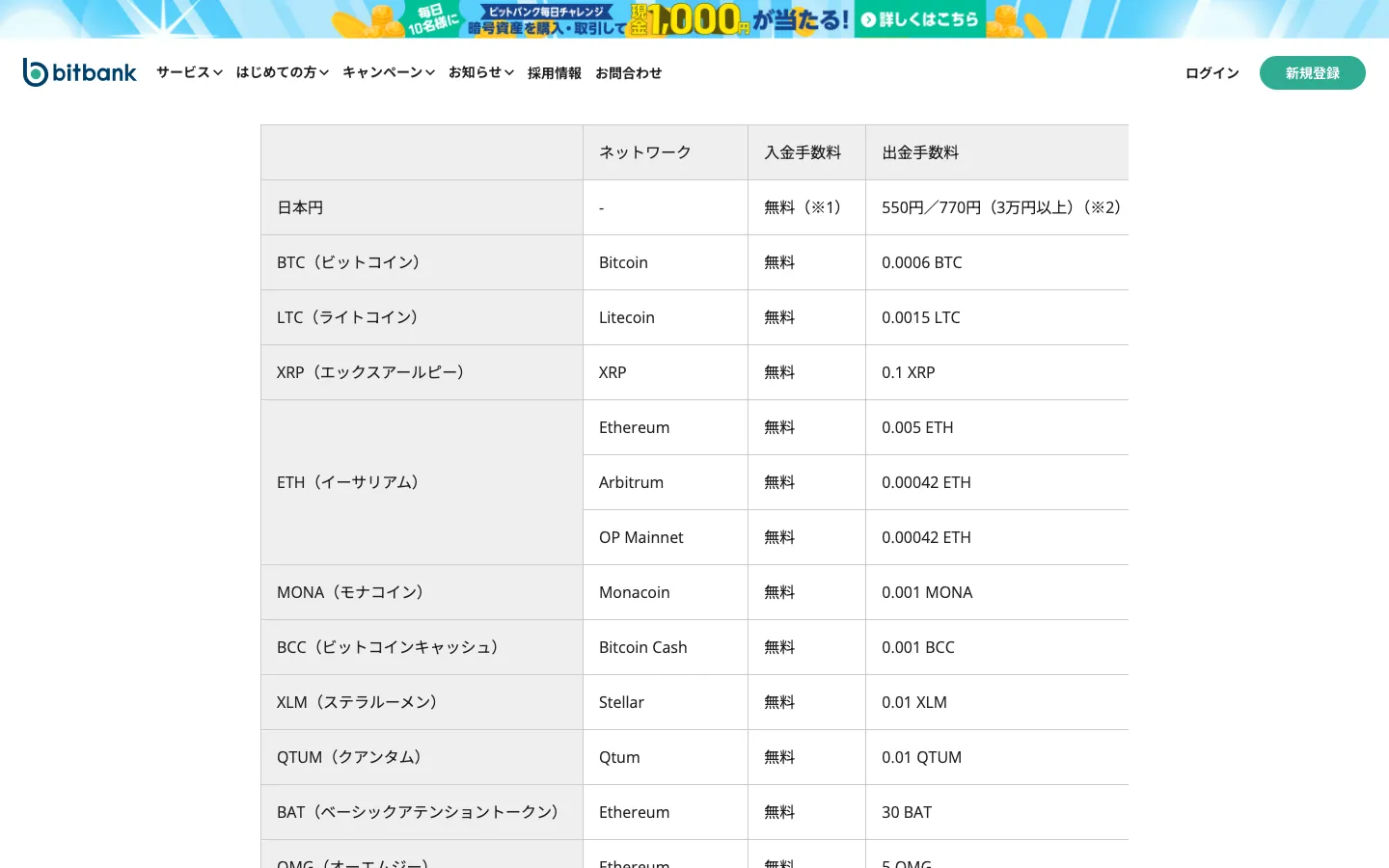Click the ネットワーク column header
This screenshot has height=868, width=1389.
pos(666,152)
